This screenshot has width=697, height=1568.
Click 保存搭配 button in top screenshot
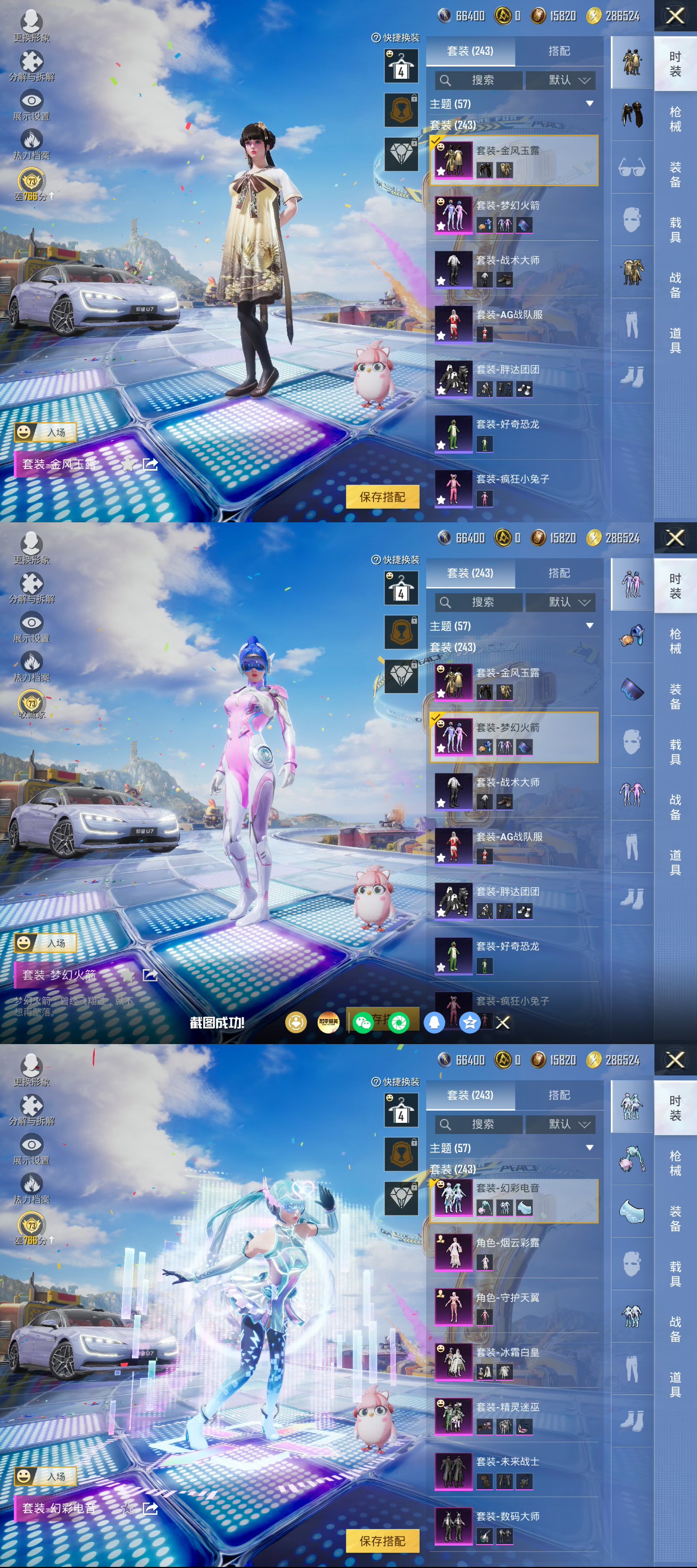pos(382,497)
